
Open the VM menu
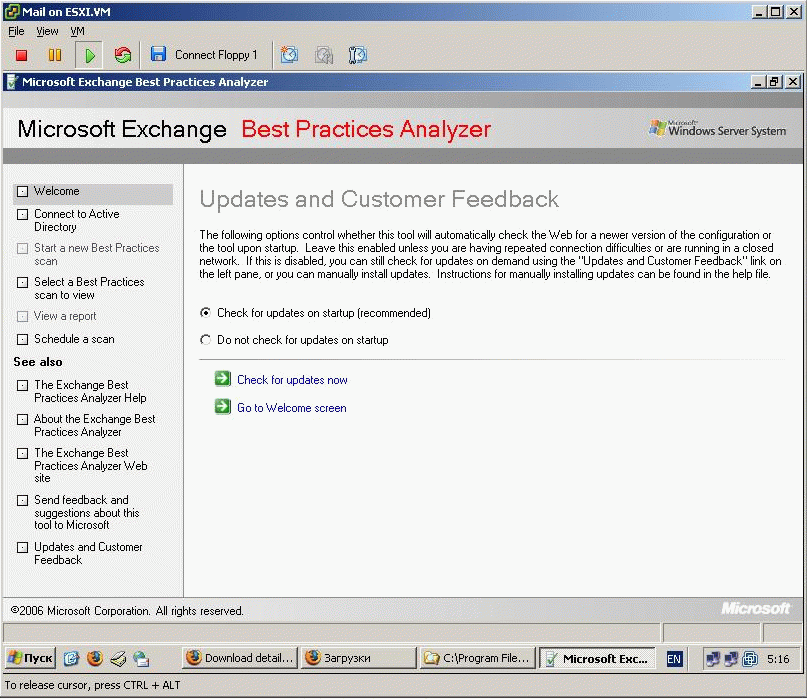click(x=77, y=31)
